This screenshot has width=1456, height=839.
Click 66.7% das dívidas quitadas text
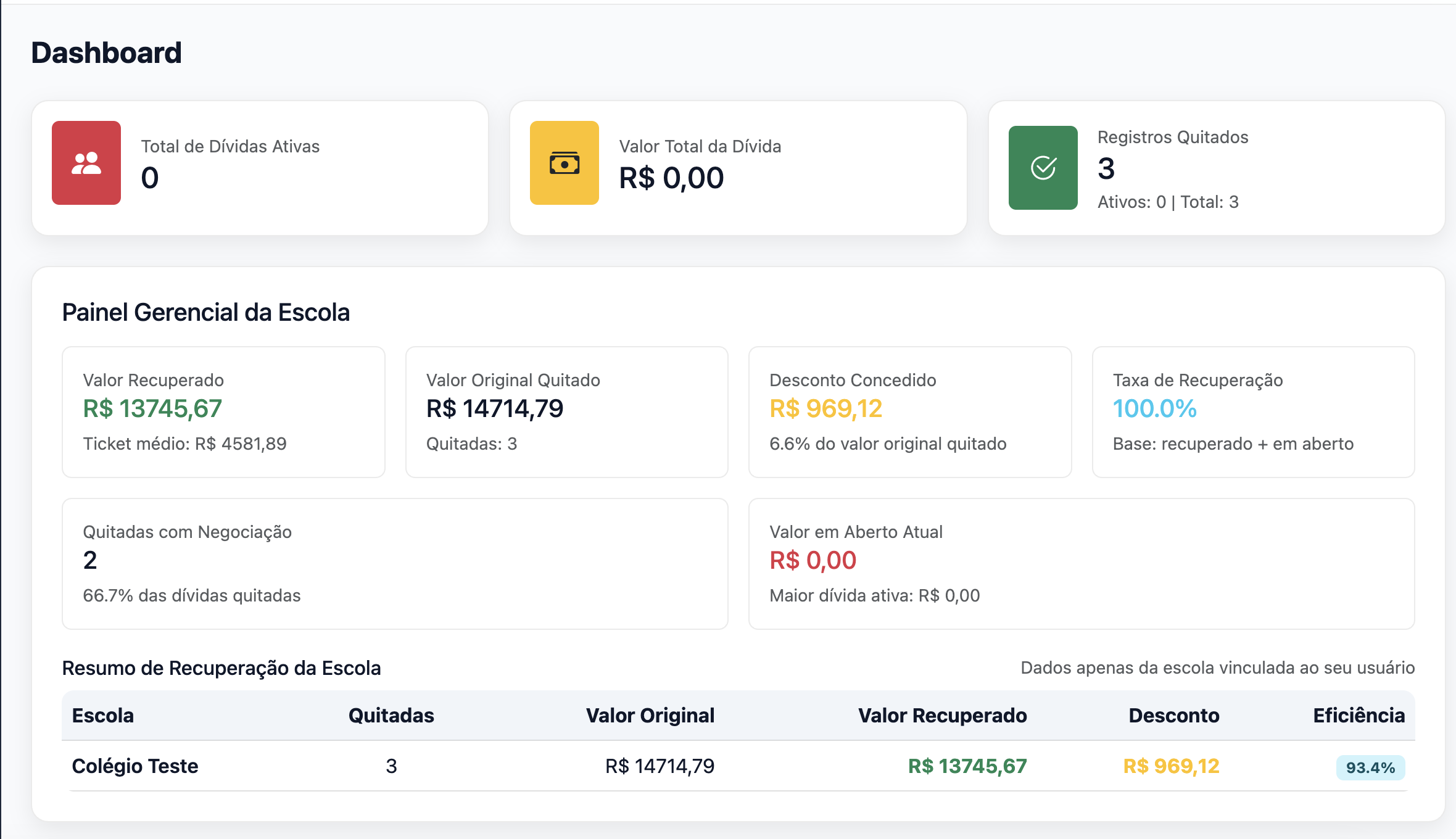coord(192,595)
